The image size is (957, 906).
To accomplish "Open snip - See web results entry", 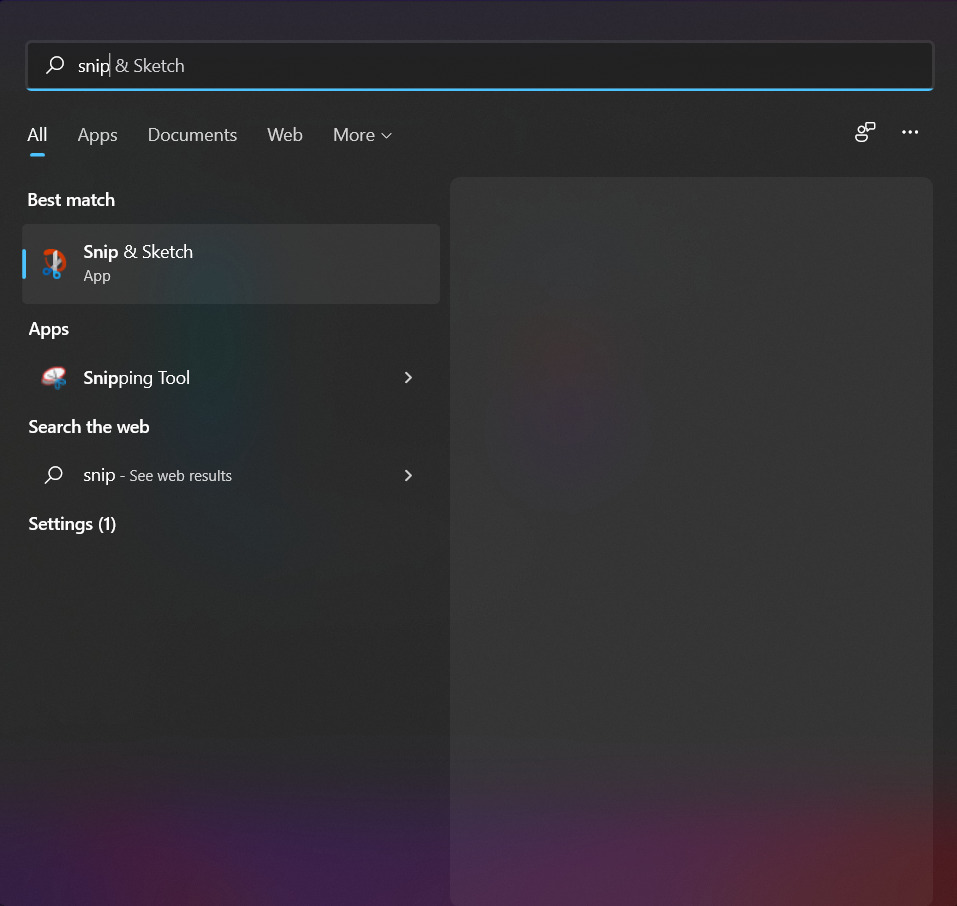I will click(231, 475).
